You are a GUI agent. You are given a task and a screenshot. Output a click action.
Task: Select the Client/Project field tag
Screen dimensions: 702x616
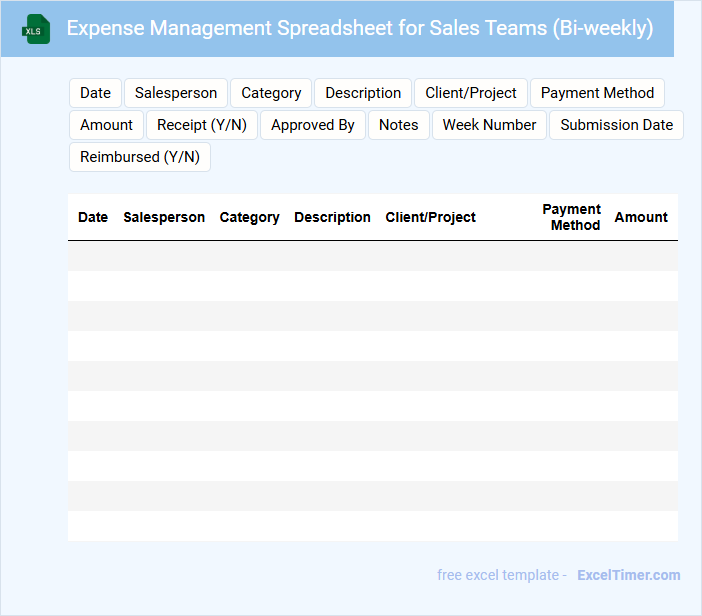pyautogui.click(x=471, y=93)
